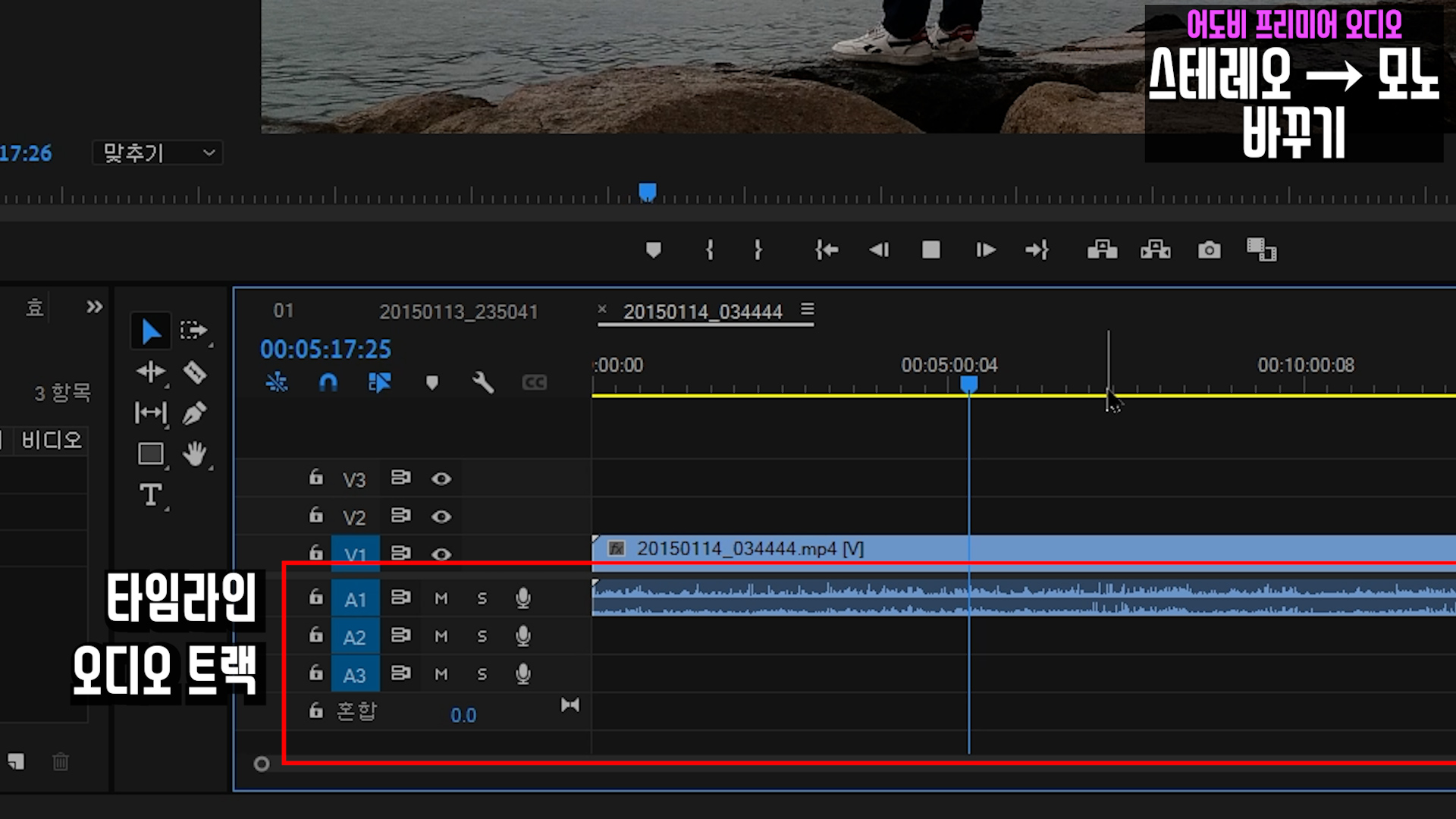Select the Track Select Forward tool
1456x819 pixels.
tap(193, 331)
